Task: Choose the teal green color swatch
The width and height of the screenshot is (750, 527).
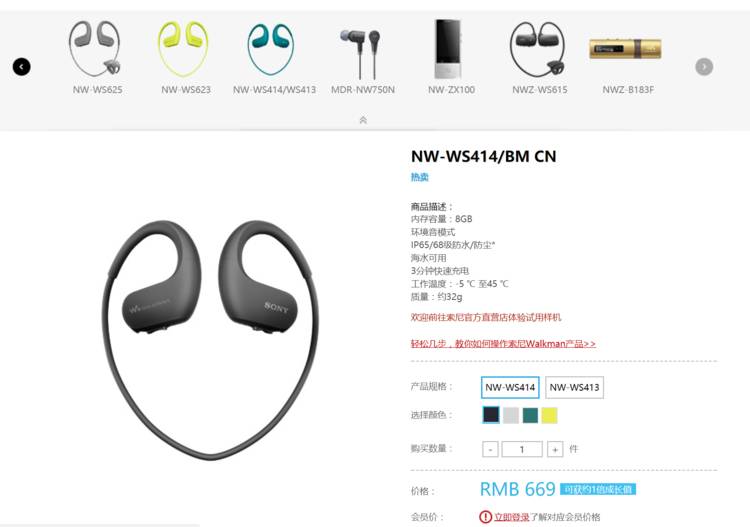Action: 530,415
